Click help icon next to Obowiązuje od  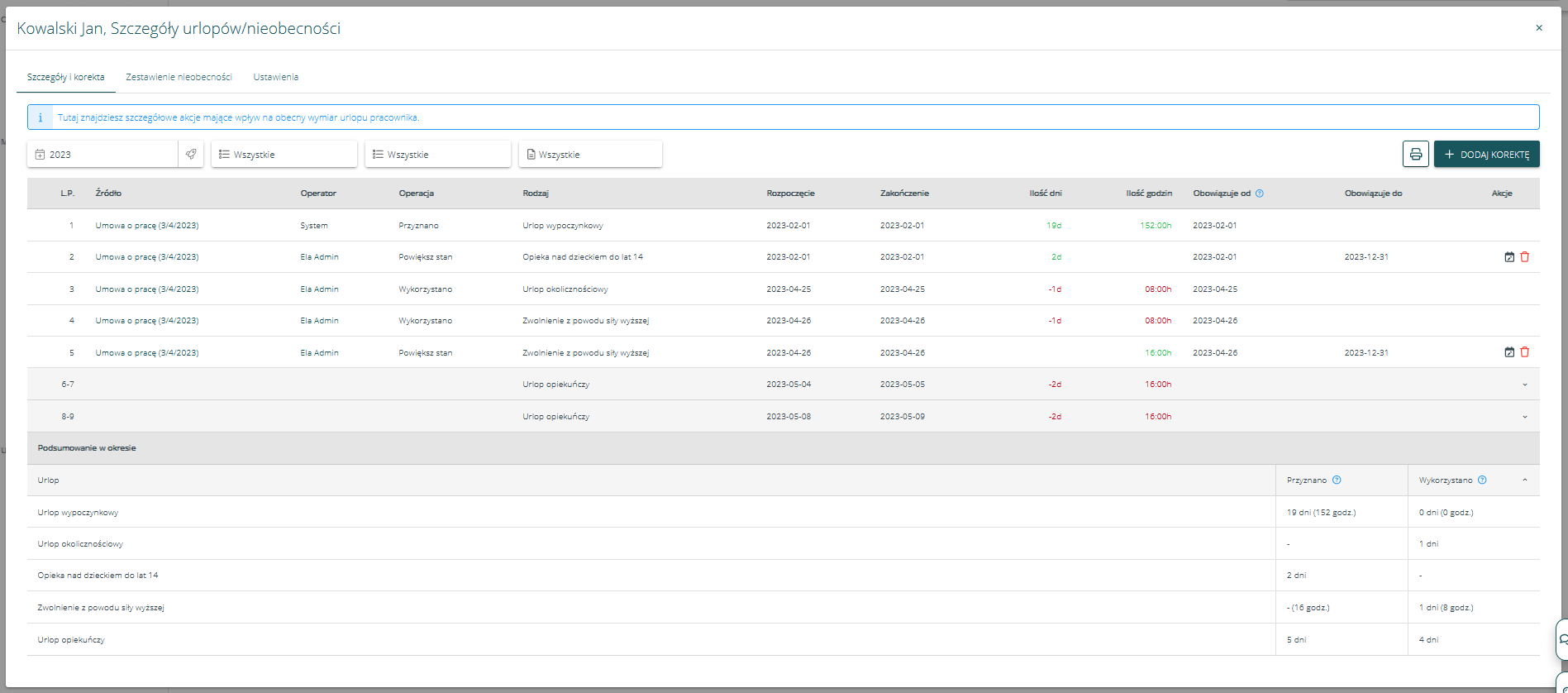point(1260,194)
